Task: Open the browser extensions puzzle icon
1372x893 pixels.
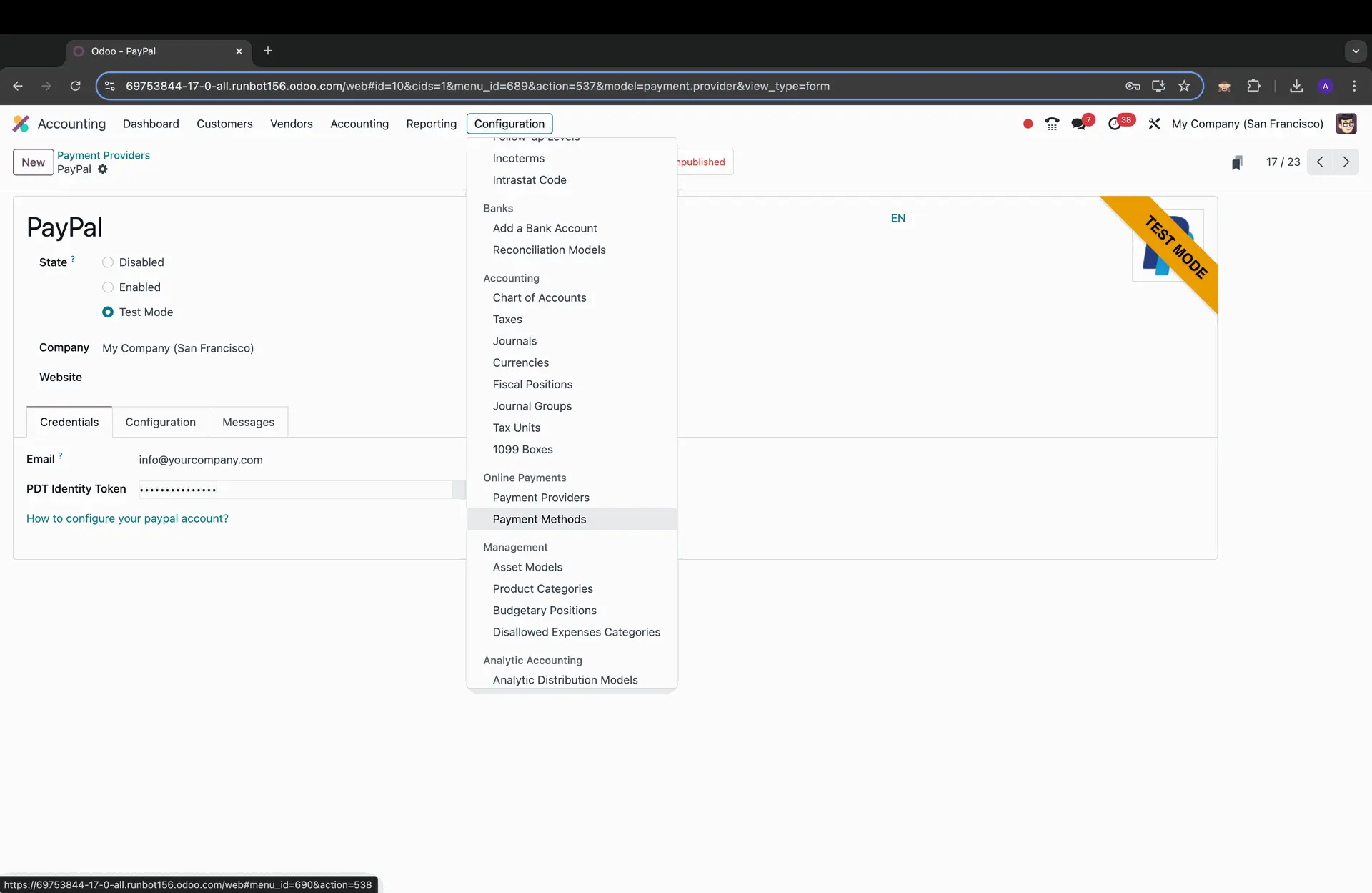Action: click(1253, 86)
